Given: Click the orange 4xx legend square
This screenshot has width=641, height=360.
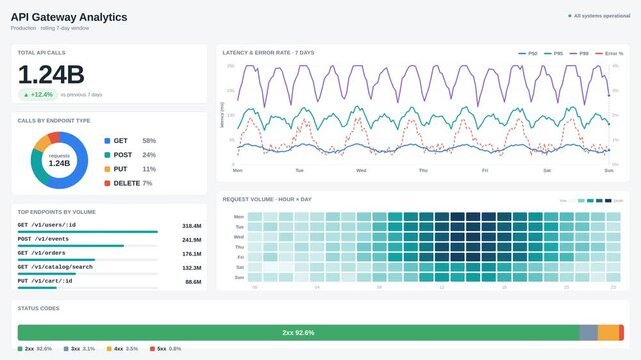Looking at the screenshot, I should [109, 349].
